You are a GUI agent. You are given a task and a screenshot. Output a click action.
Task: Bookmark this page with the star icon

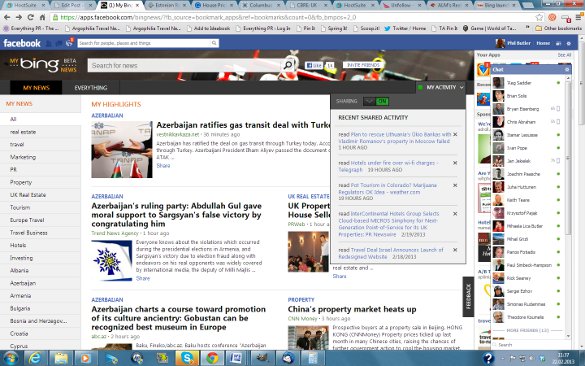pos(539,17)
